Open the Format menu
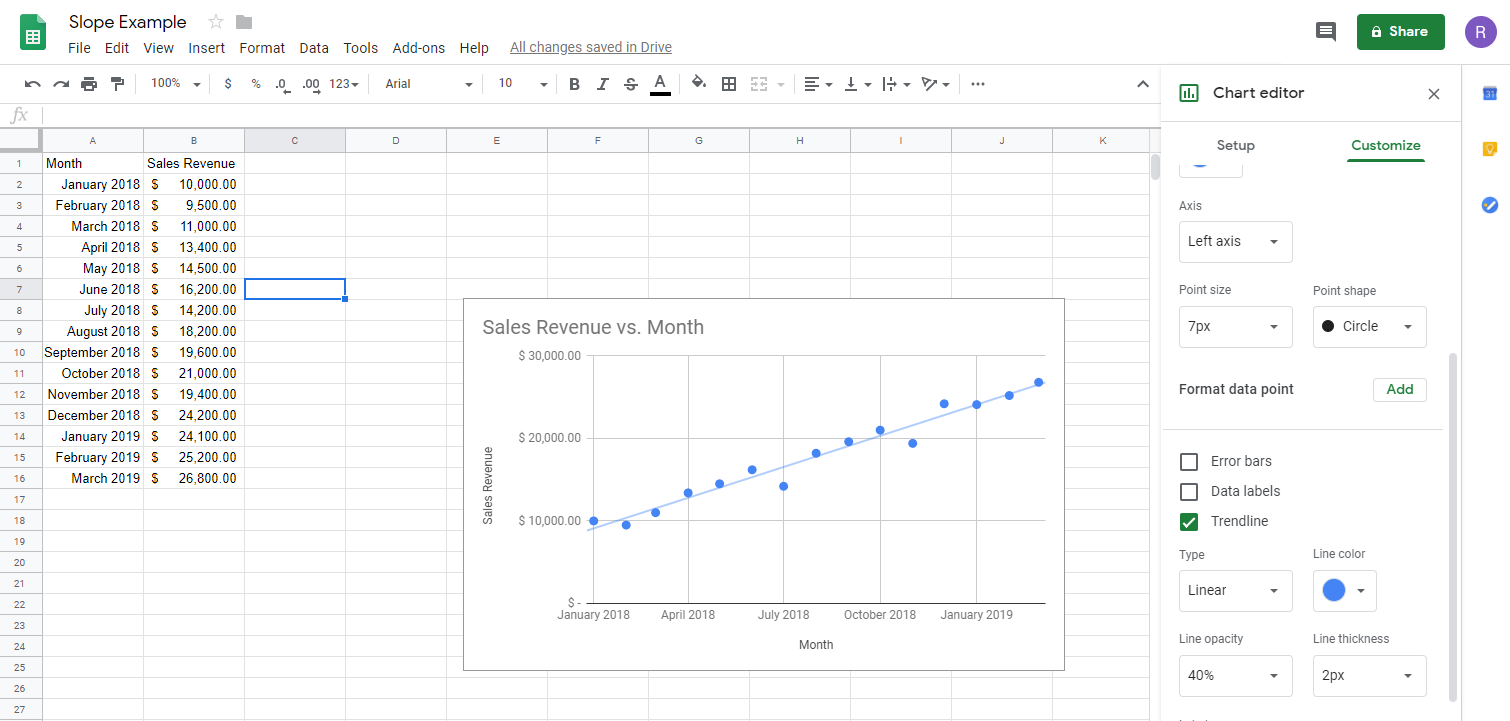 click(x=262, y=48)
